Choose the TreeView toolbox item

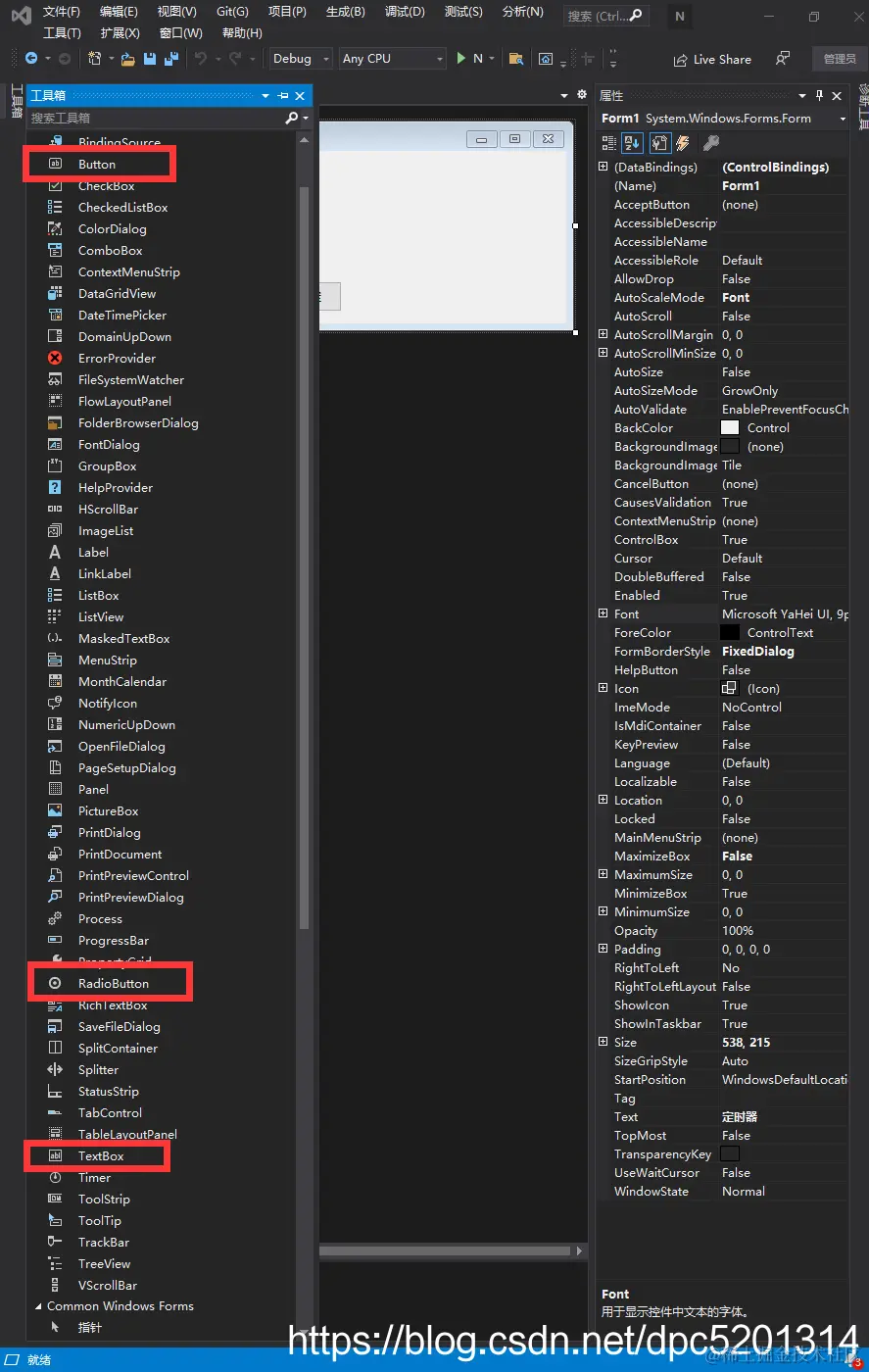[x=104, y=1264]
